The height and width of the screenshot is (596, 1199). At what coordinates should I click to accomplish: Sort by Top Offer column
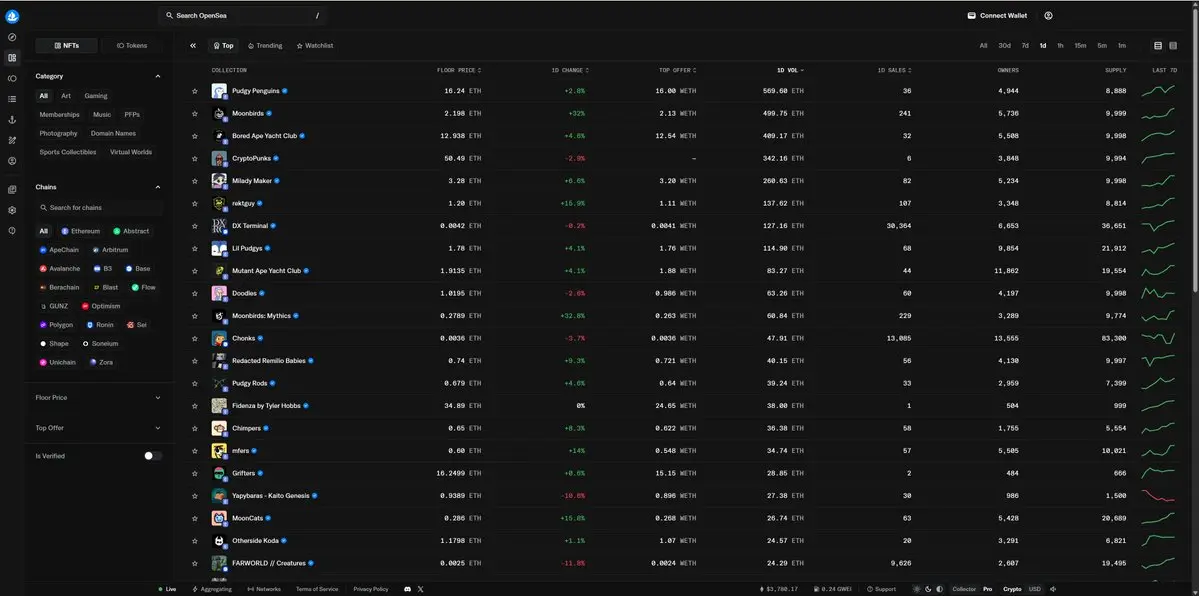pyautogui.click(x=677, y=70)
